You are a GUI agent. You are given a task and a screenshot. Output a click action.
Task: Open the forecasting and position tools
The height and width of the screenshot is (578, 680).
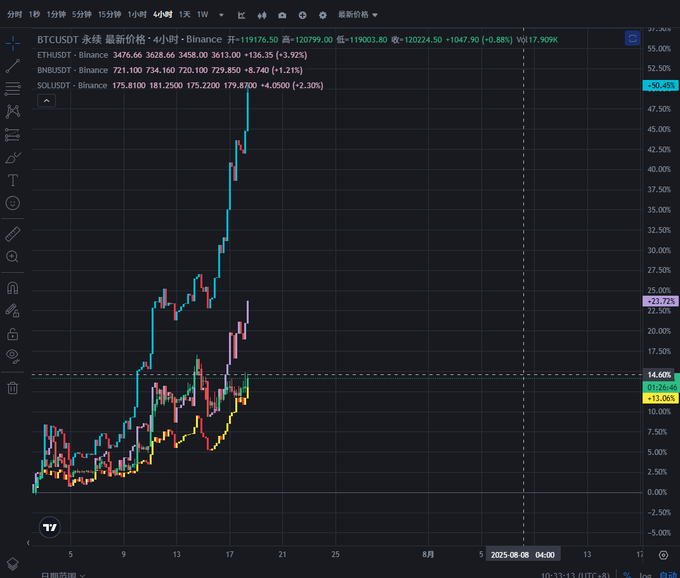point(13,135)
